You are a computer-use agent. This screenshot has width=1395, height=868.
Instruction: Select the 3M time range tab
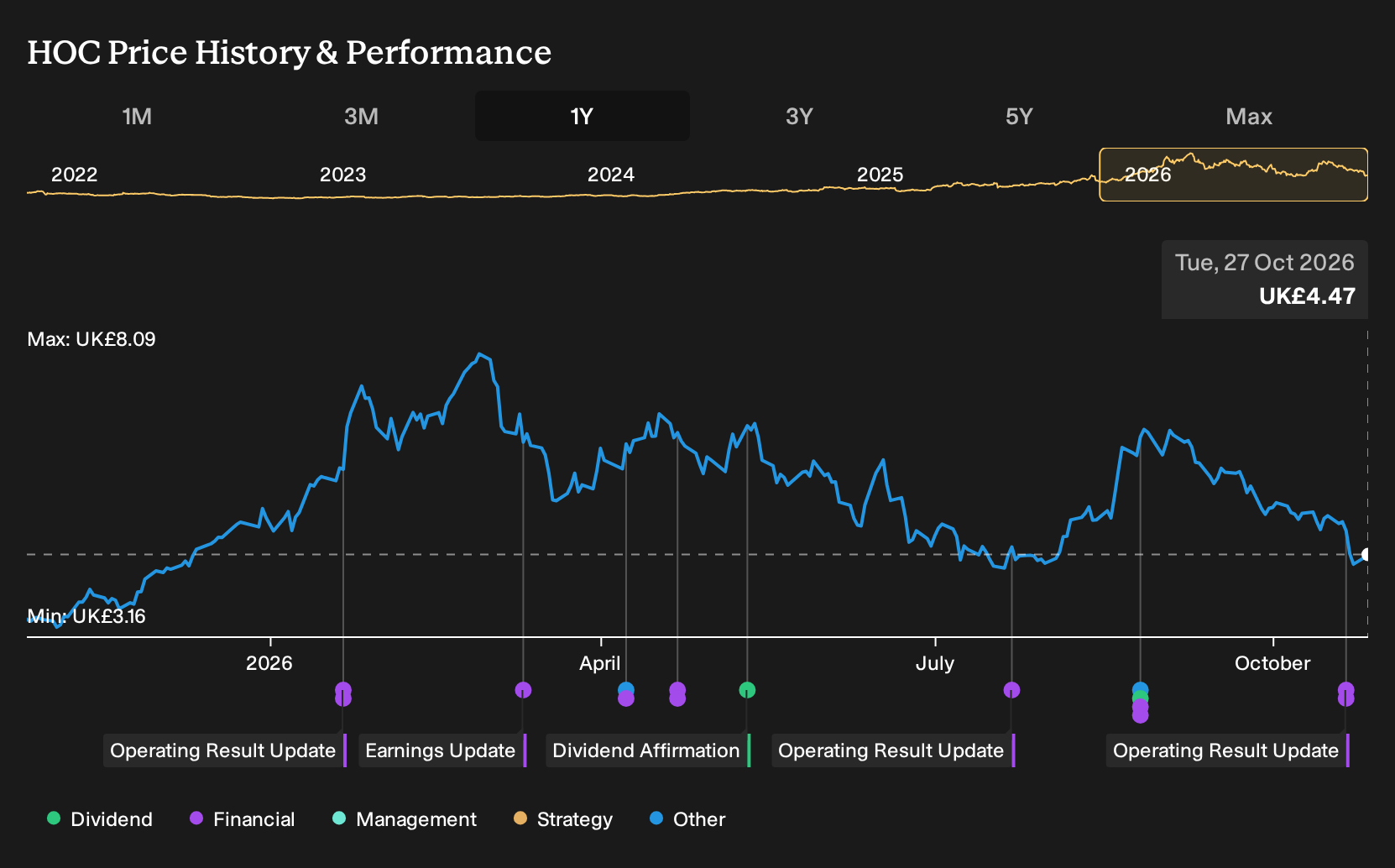(361, 116)
